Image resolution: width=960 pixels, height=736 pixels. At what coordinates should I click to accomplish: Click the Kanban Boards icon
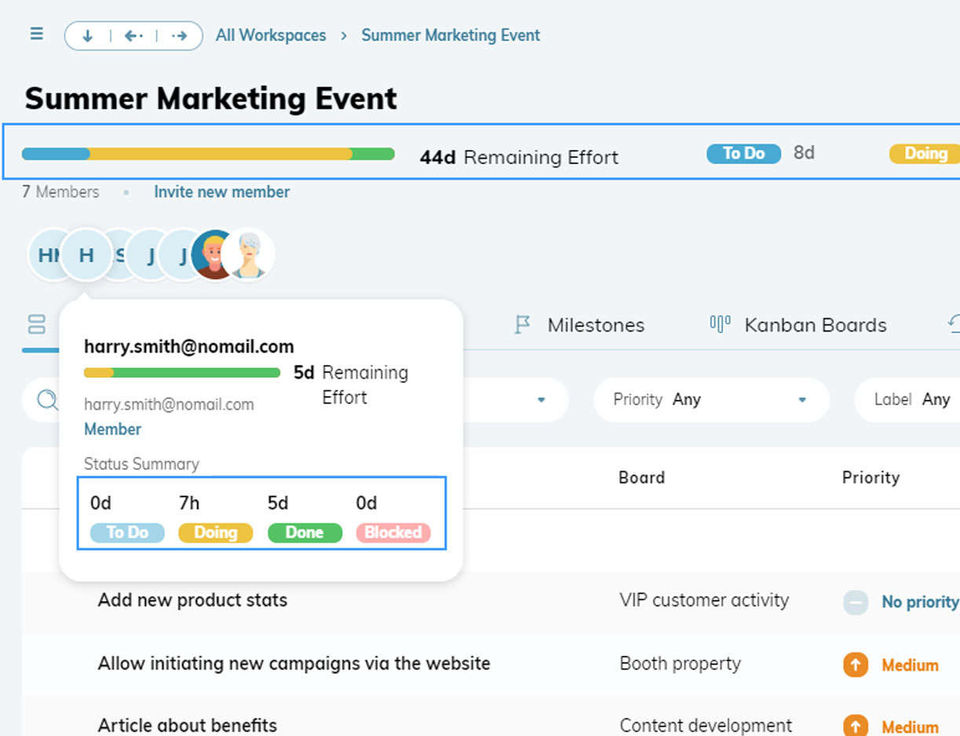coord(720,324)
